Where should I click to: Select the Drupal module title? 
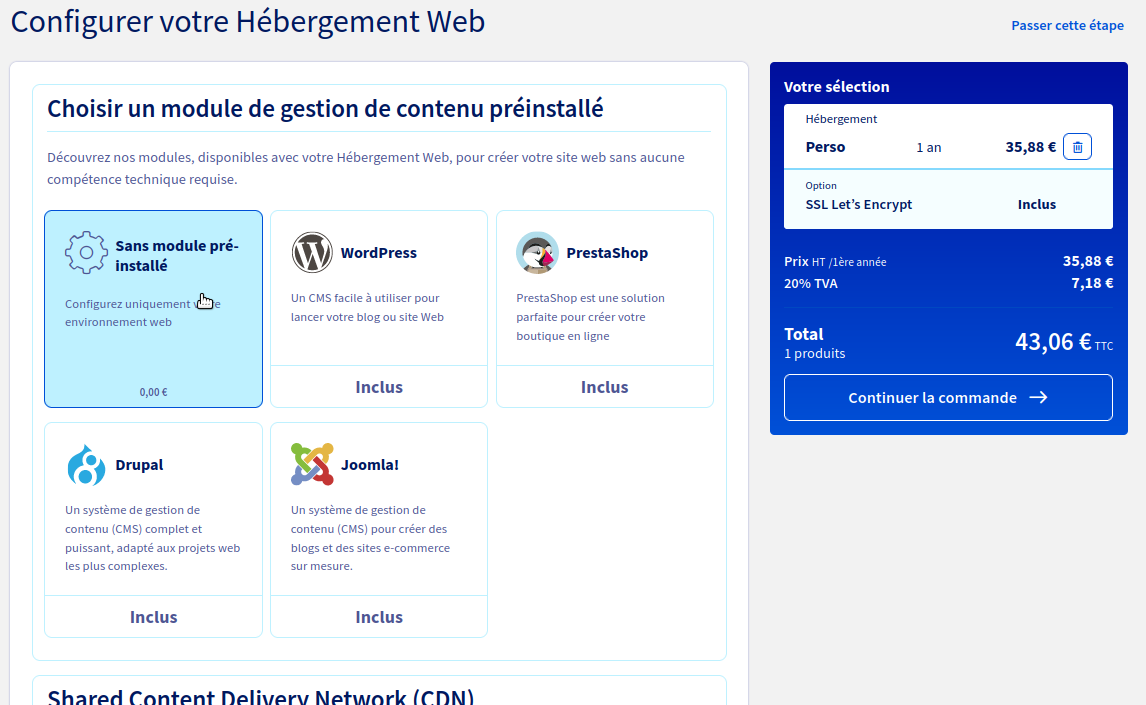coord(139,465)
